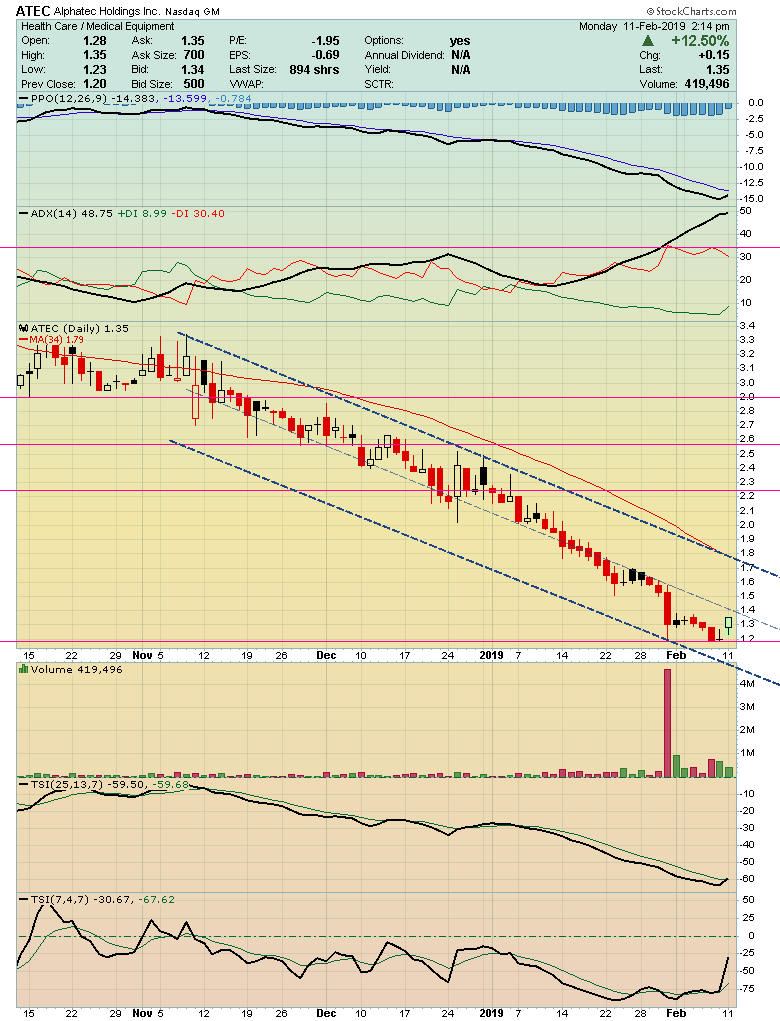Click the Prev Close value 1.20

click(x=94, y=84)
